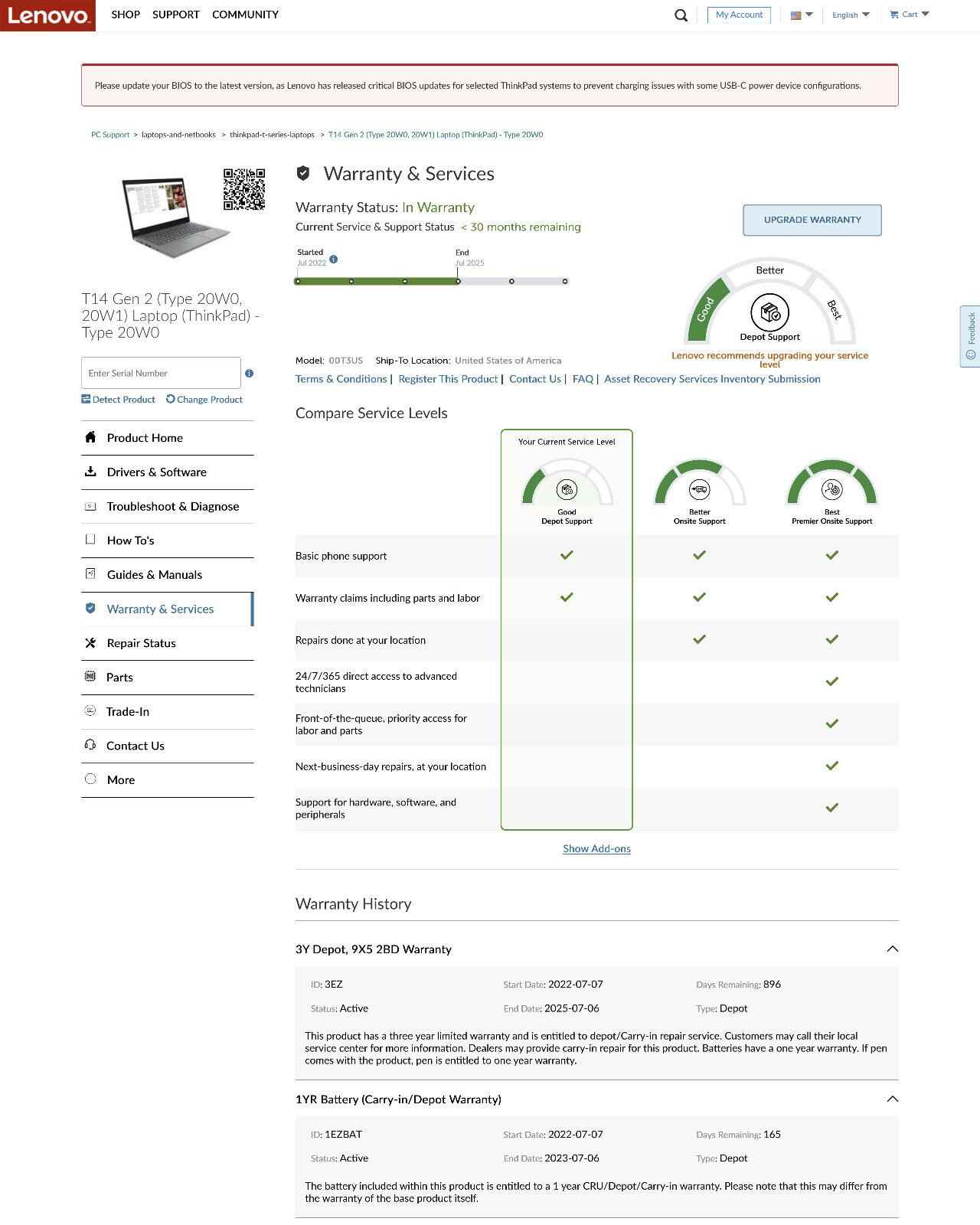
Task: Click the My Account button
Action: coord(739,15)
